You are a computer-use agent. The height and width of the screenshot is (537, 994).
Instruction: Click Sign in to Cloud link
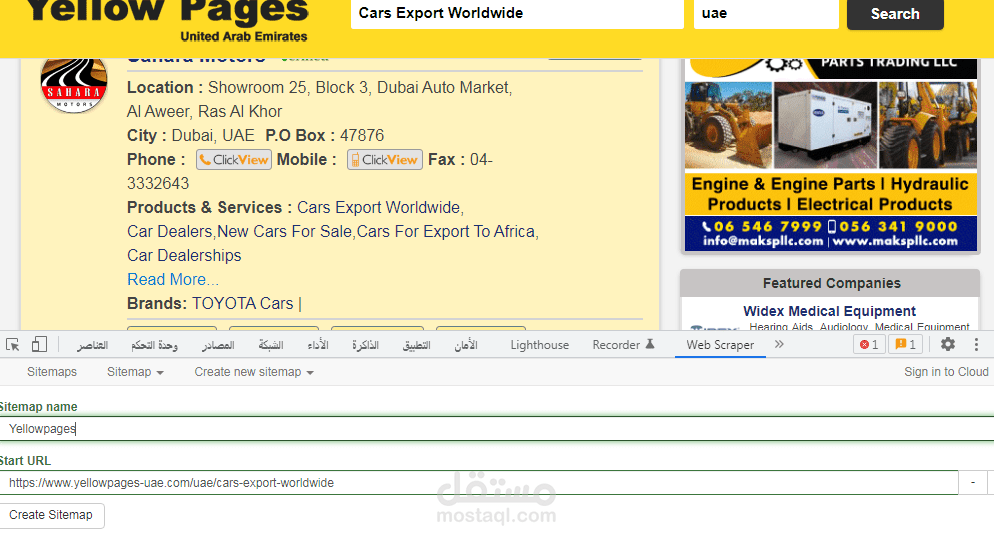pos(946,372)
